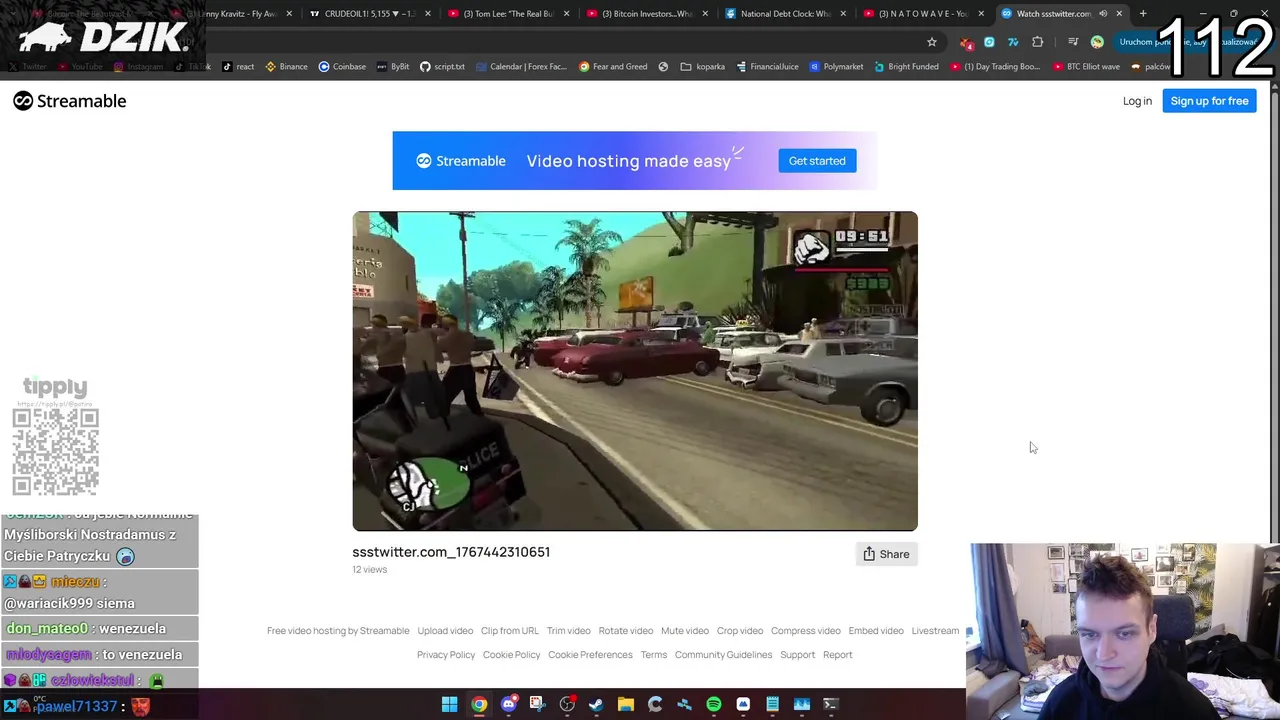Open Google Chrome from the taskbar
Screen dimensions: 1280x720
click(479, 704)
